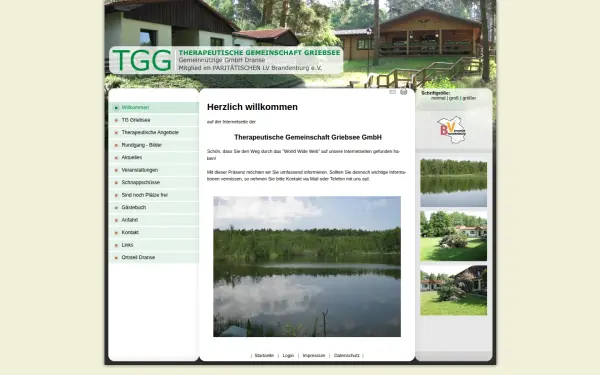
Task: Open the TG Griebsee menu item
Action: pyautogui.click(x=153, y=120)
